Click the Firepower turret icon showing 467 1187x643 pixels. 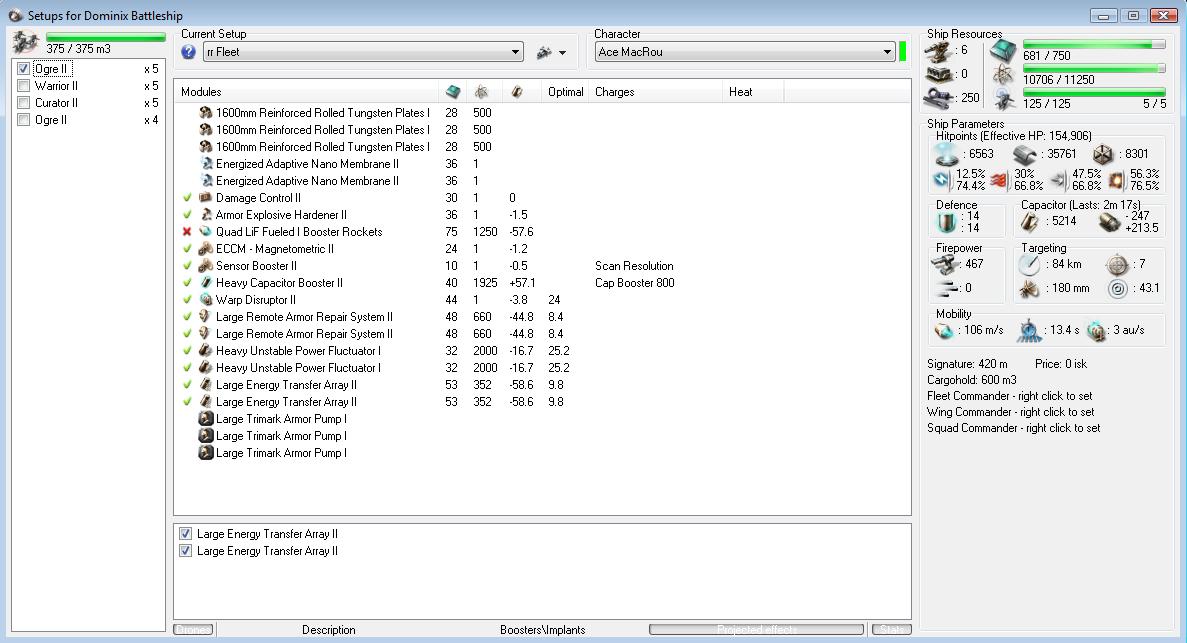pyautogui.click(x=946, y=264)
